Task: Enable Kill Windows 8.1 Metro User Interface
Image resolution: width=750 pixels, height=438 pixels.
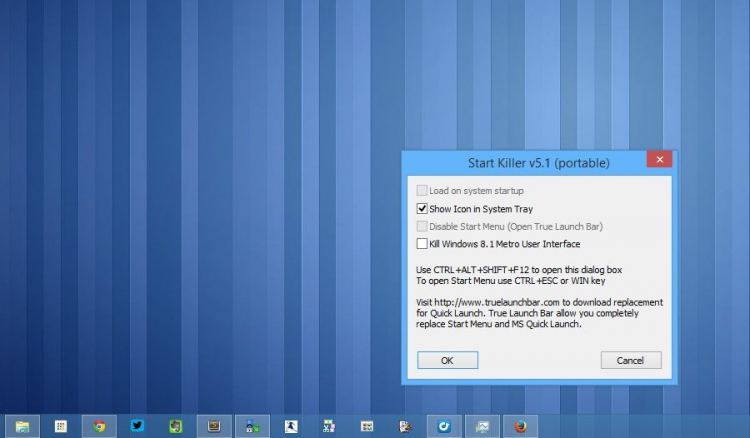Action: coord(422,243)
